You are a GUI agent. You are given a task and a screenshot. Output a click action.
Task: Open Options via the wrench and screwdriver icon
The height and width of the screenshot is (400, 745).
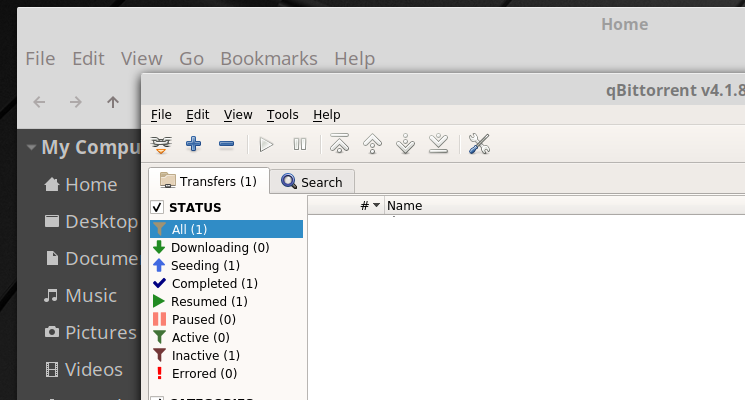click(479, 144)
